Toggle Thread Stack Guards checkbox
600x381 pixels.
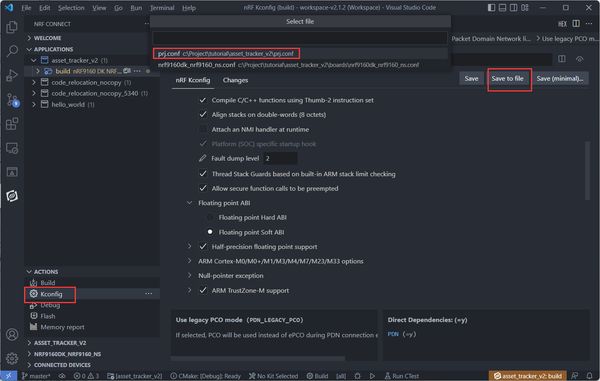(x=203, y=174)
